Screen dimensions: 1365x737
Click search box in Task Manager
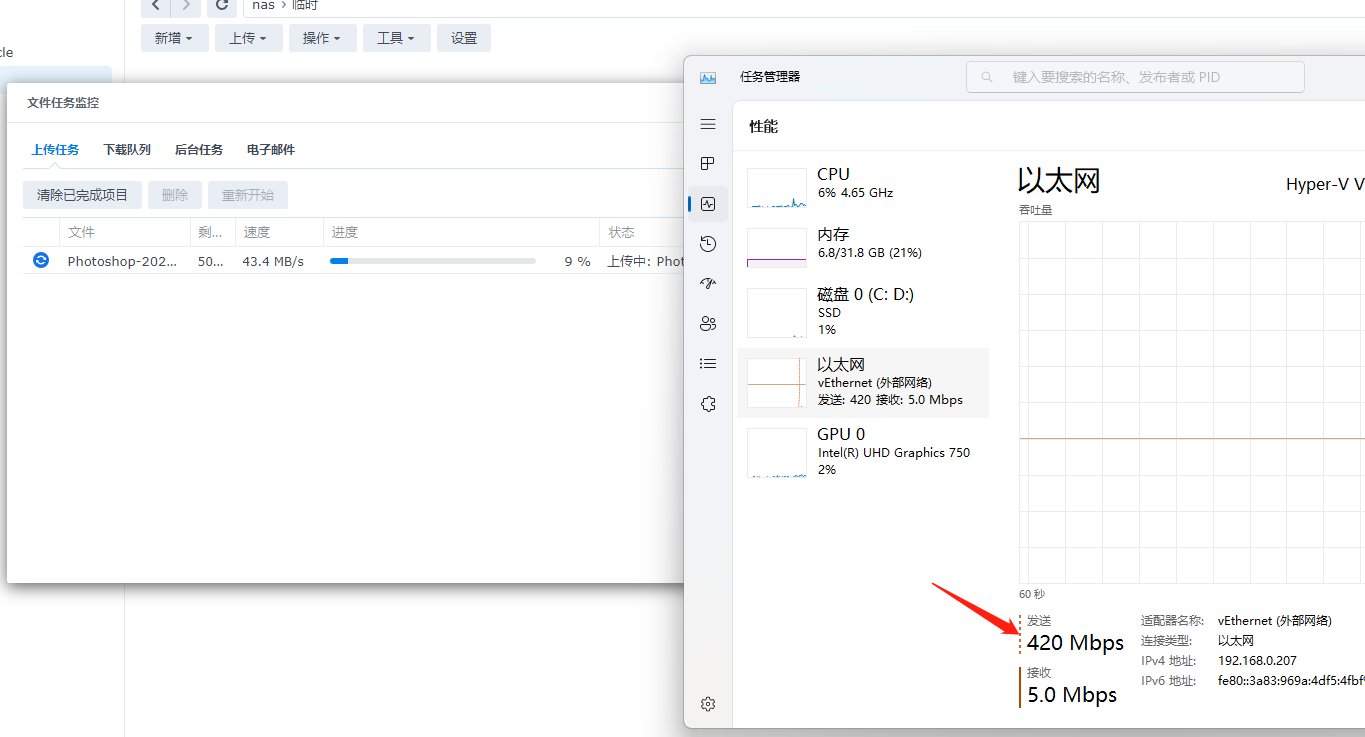pos(1135,77)
